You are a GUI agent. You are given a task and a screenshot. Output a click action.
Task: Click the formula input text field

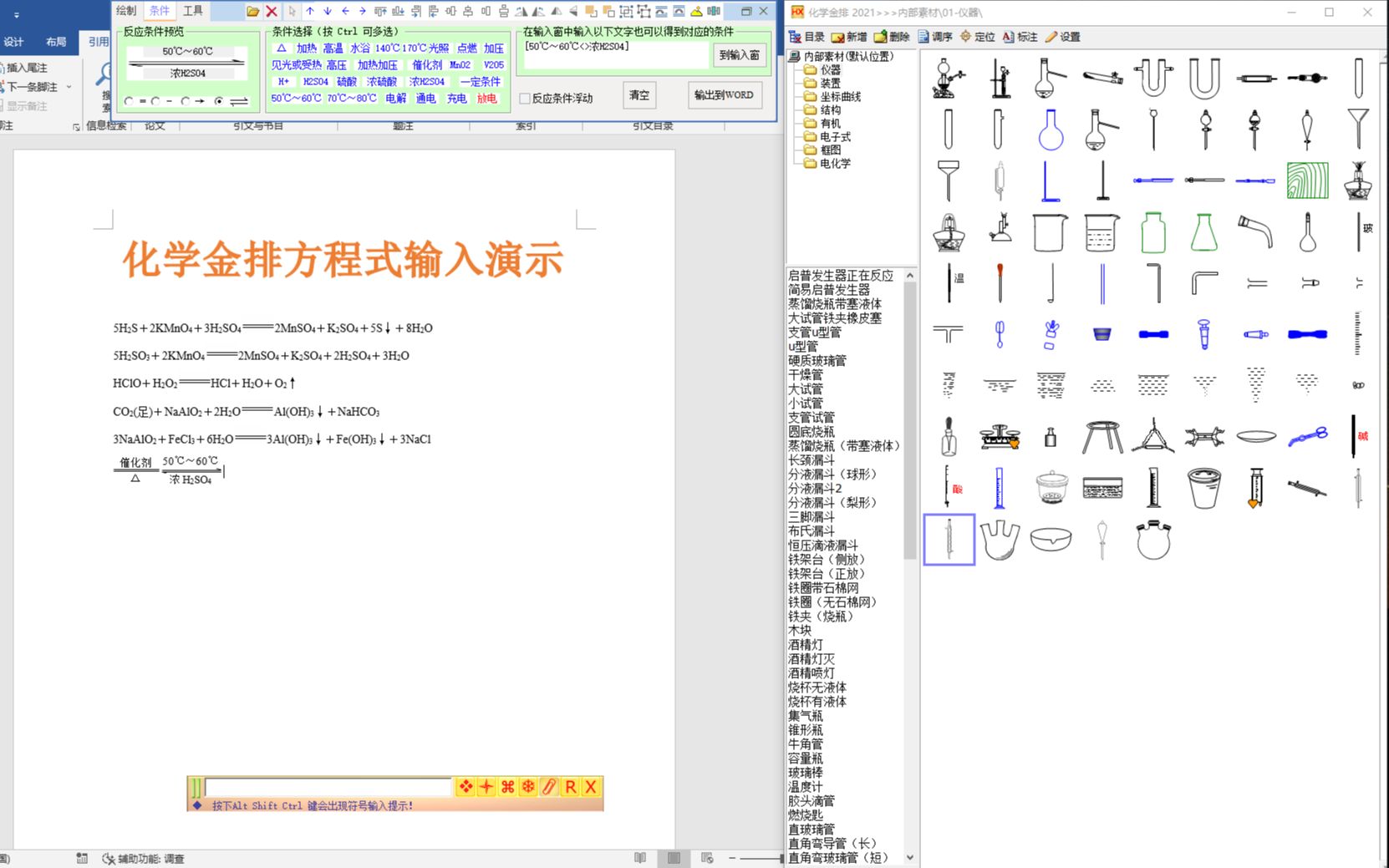[328, 787]
